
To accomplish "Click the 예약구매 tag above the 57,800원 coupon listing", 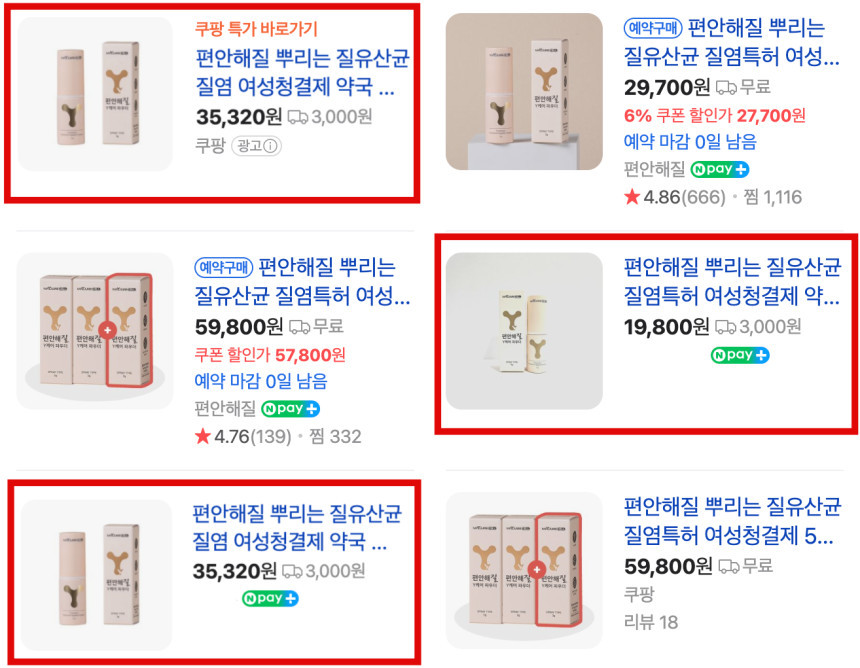I will (x=224, y=267).
